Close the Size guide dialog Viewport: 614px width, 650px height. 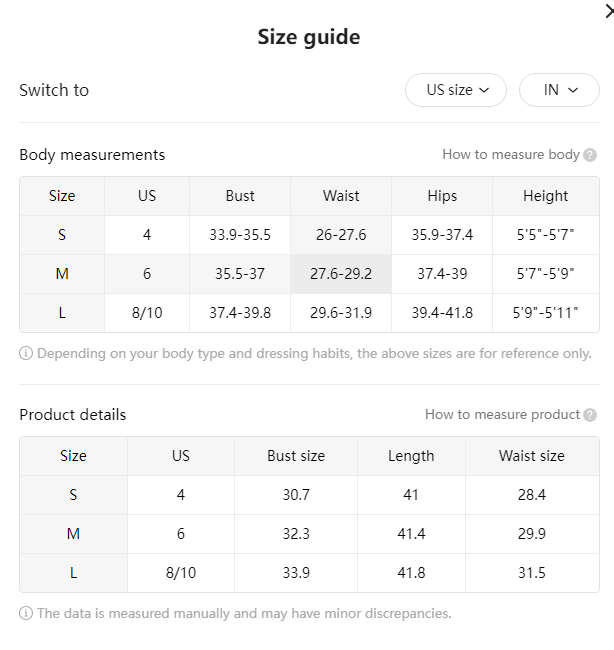coord(609,12)
